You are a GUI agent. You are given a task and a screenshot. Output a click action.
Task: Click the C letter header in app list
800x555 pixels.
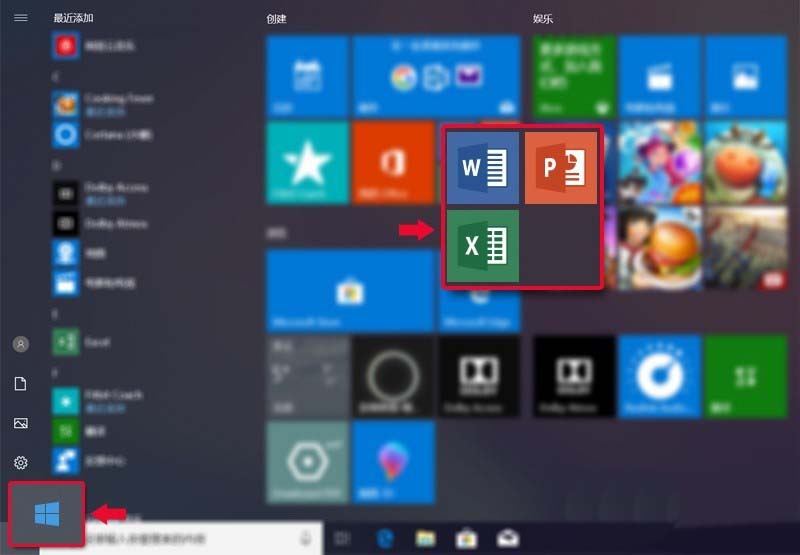56,77
